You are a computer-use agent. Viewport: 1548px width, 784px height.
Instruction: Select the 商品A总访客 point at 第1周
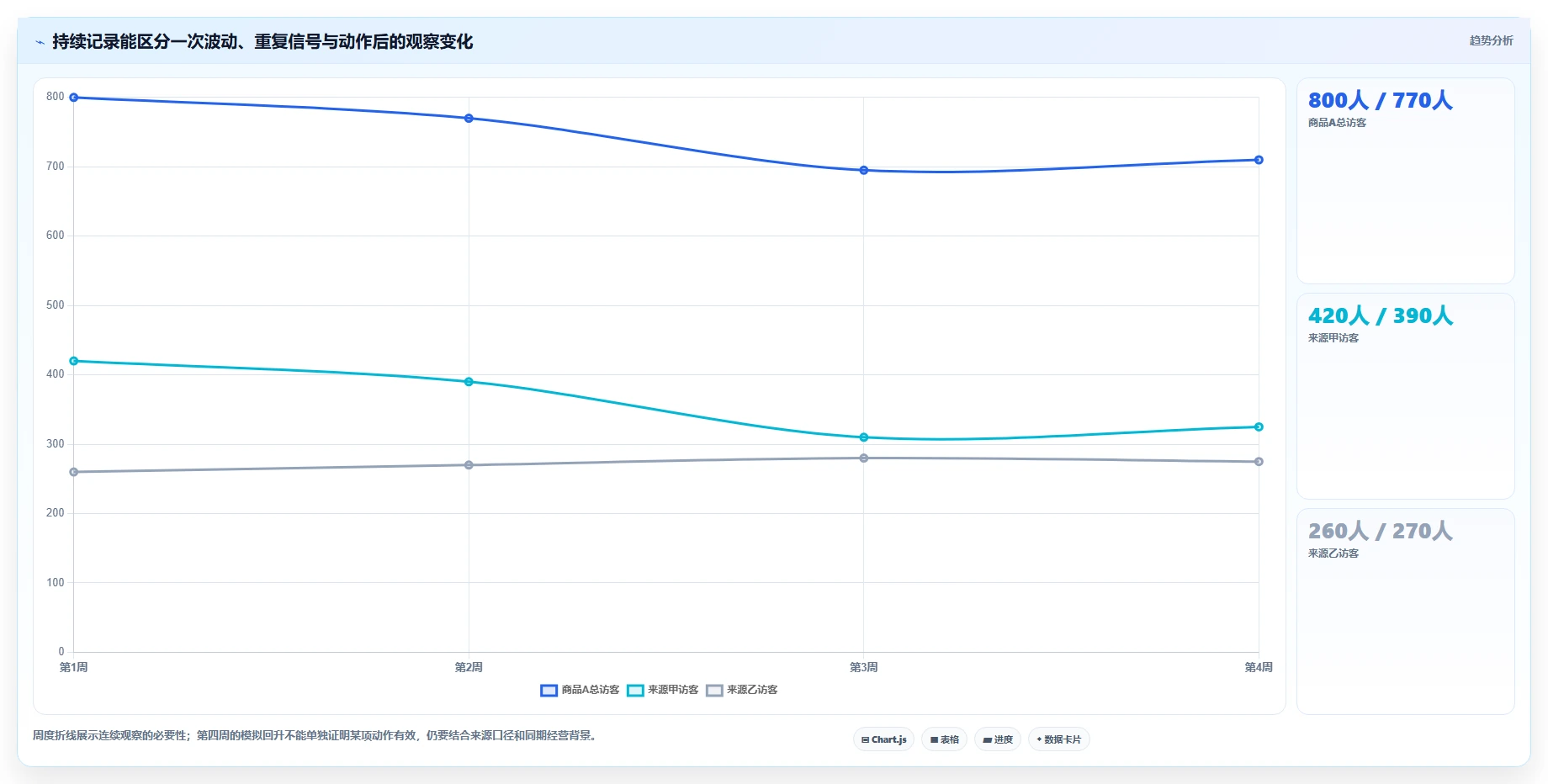point(74,98)
